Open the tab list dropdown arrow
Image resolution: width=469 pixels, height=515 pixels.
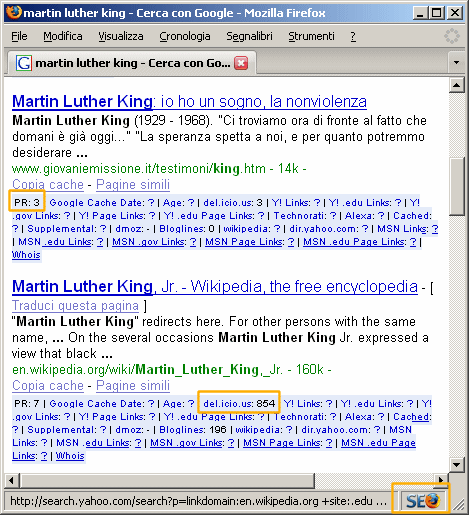click(456, 62)
